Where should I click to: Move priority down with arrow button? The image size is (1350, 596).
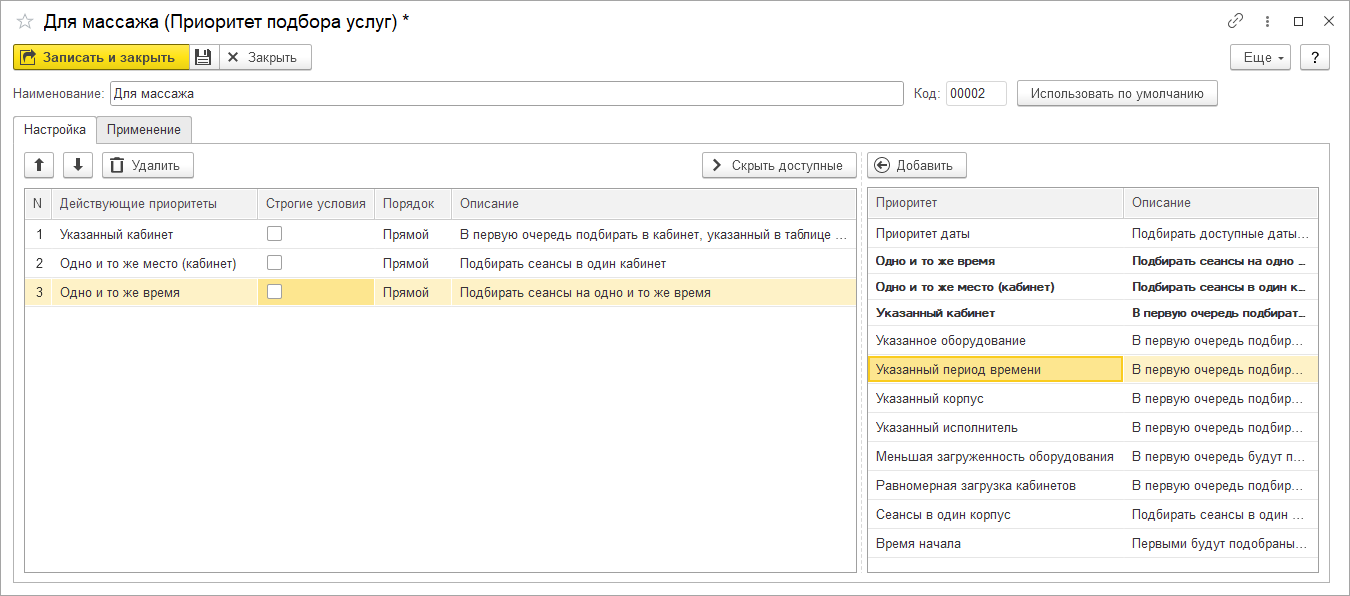(x=78, y=165)
